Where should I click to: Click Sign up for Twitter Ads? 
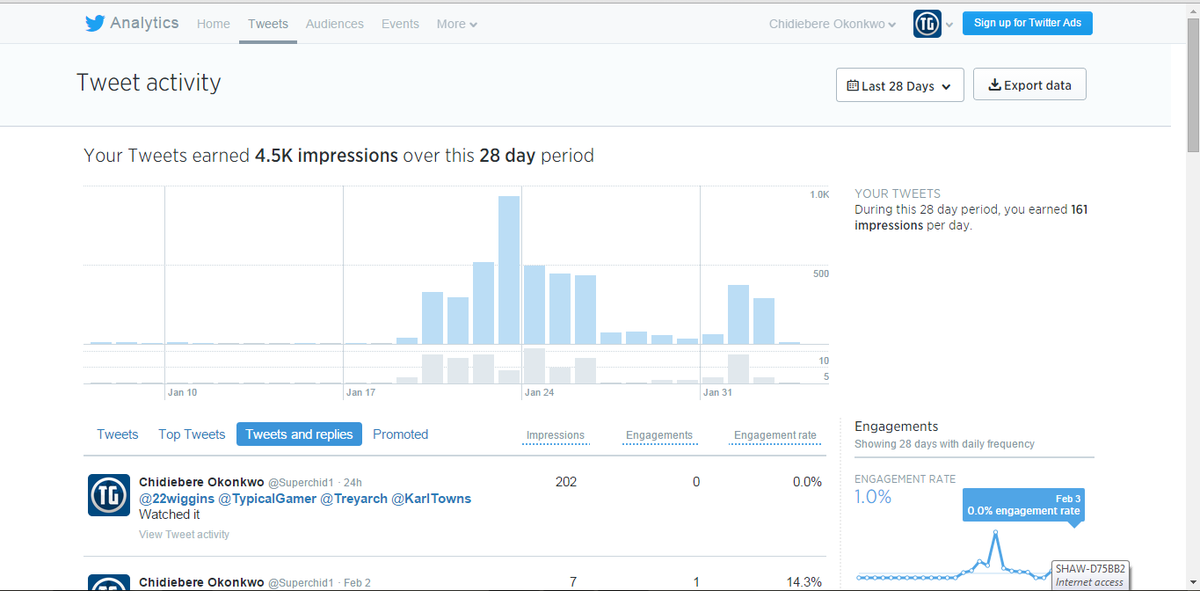pyautogui.click(x=1027, y=23)
